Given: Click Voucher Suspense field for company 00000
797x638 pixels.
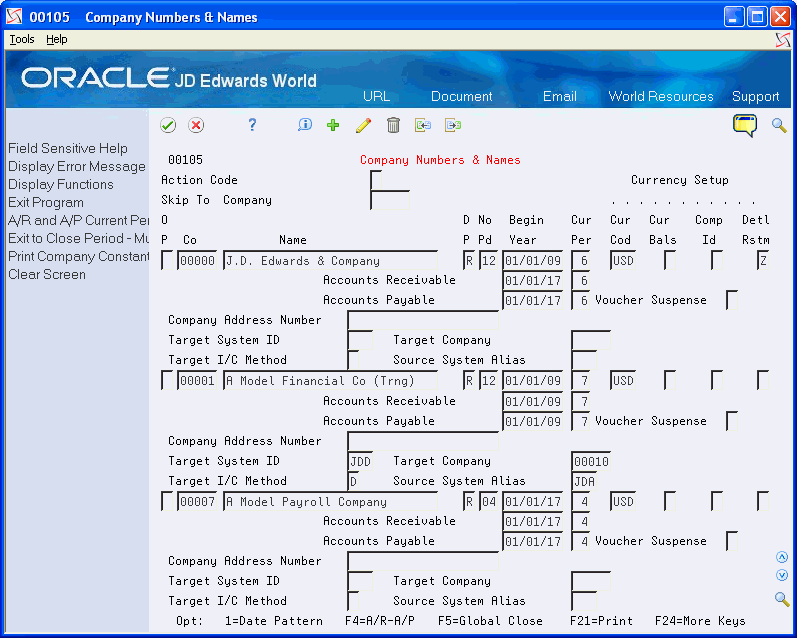Looking at the screenshot, I should point(732,300).
